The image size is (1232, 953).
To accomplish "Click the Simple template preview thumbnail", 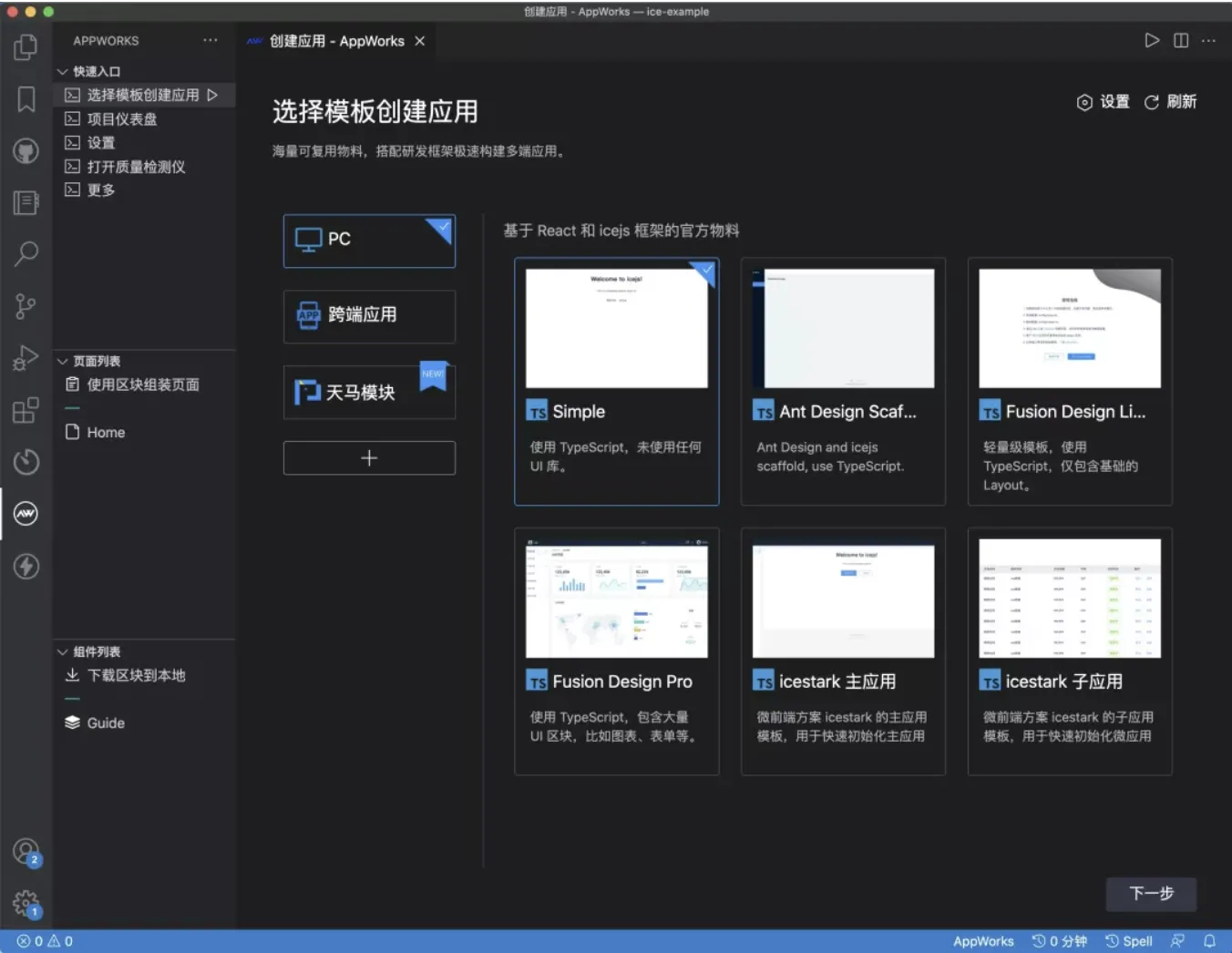I will pyautogui.click(x=617, y=328).
